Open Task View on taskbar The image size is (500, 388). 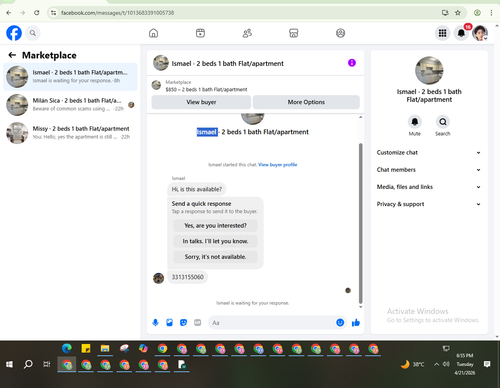pyautogui.click(x=47, y=364)
